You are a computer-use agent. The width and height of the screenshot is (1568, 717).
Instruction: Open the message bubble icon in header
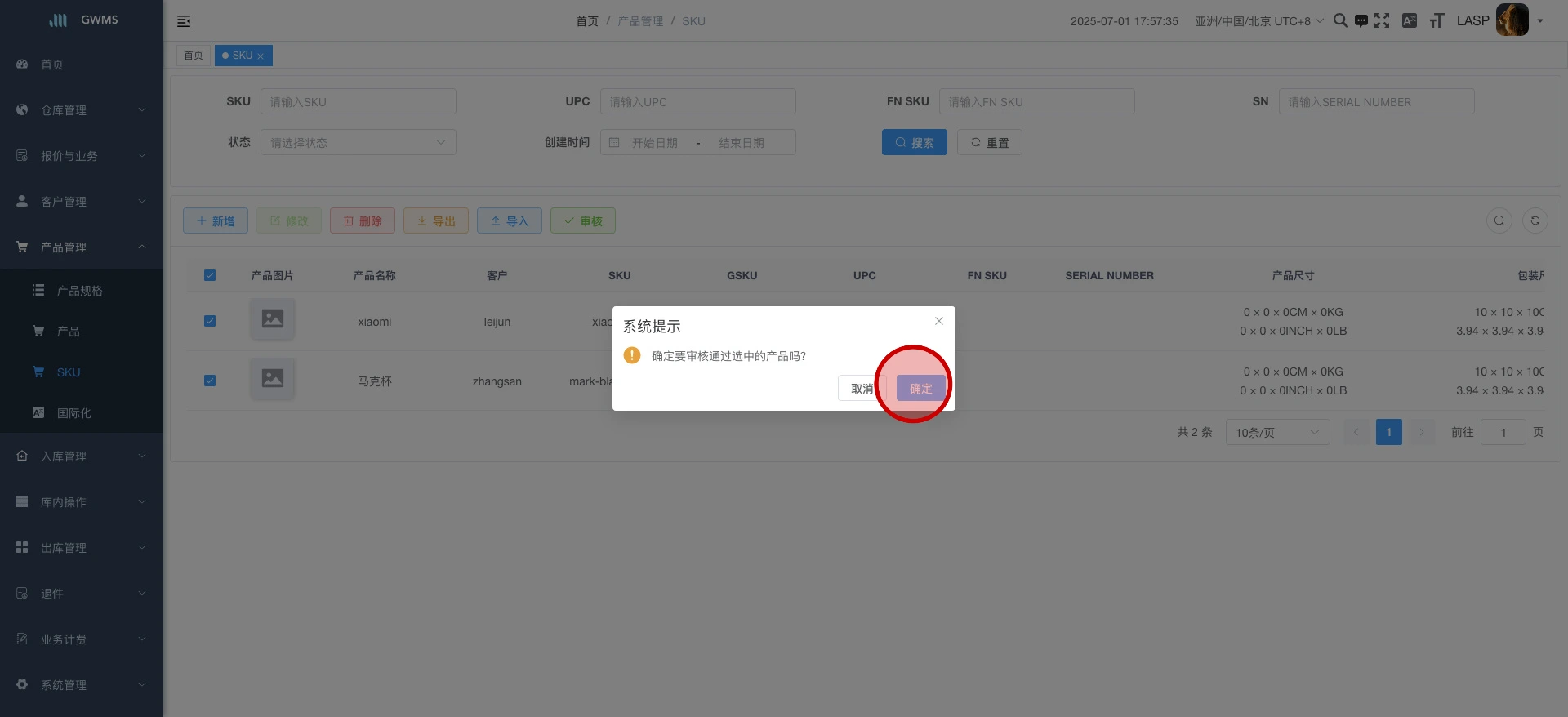(x=1361, y=21)
